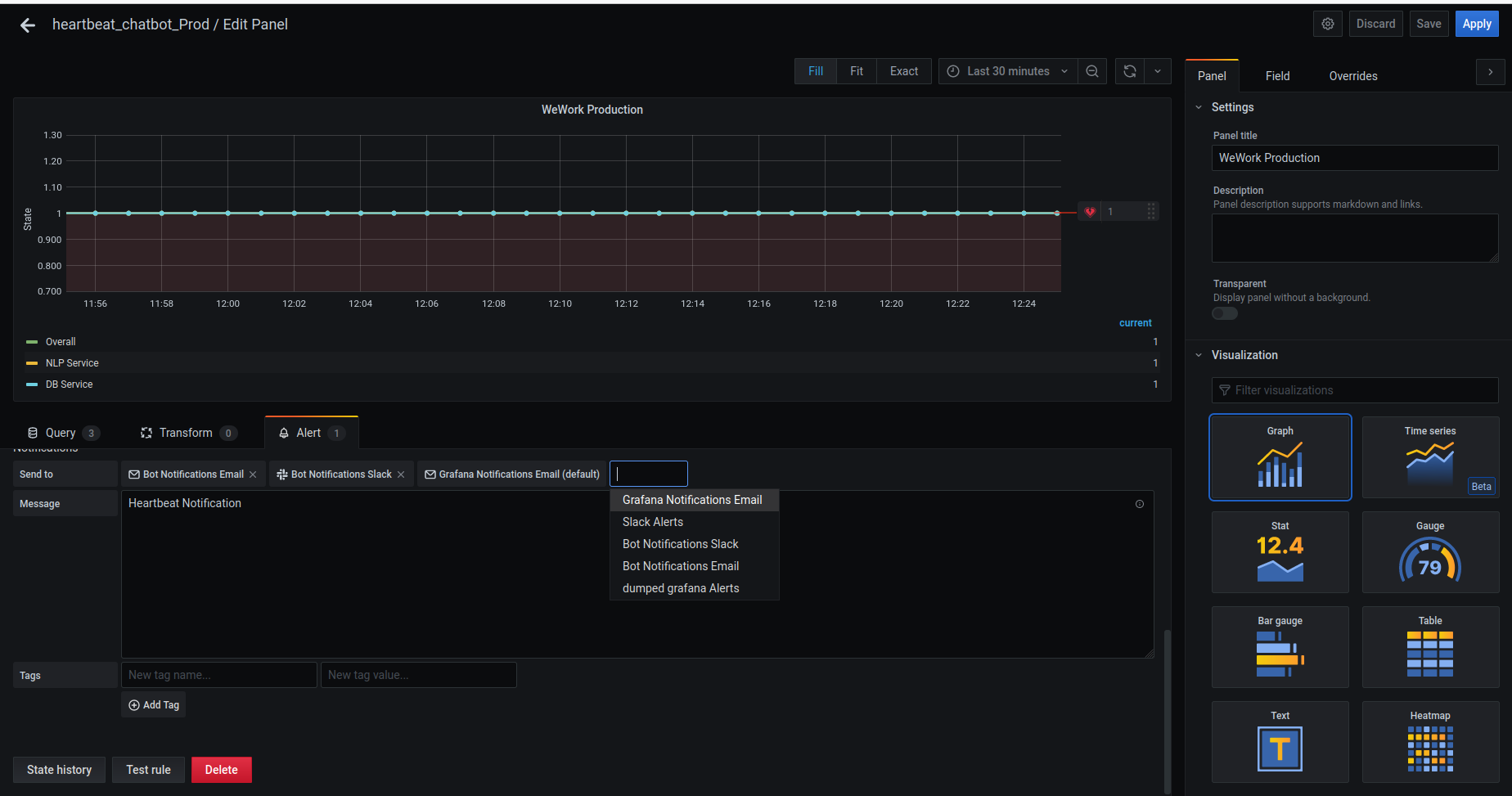Toggle DB Service series in legend
The height and width of the screenshot is (796, 1512).
[x=70, y=385]
